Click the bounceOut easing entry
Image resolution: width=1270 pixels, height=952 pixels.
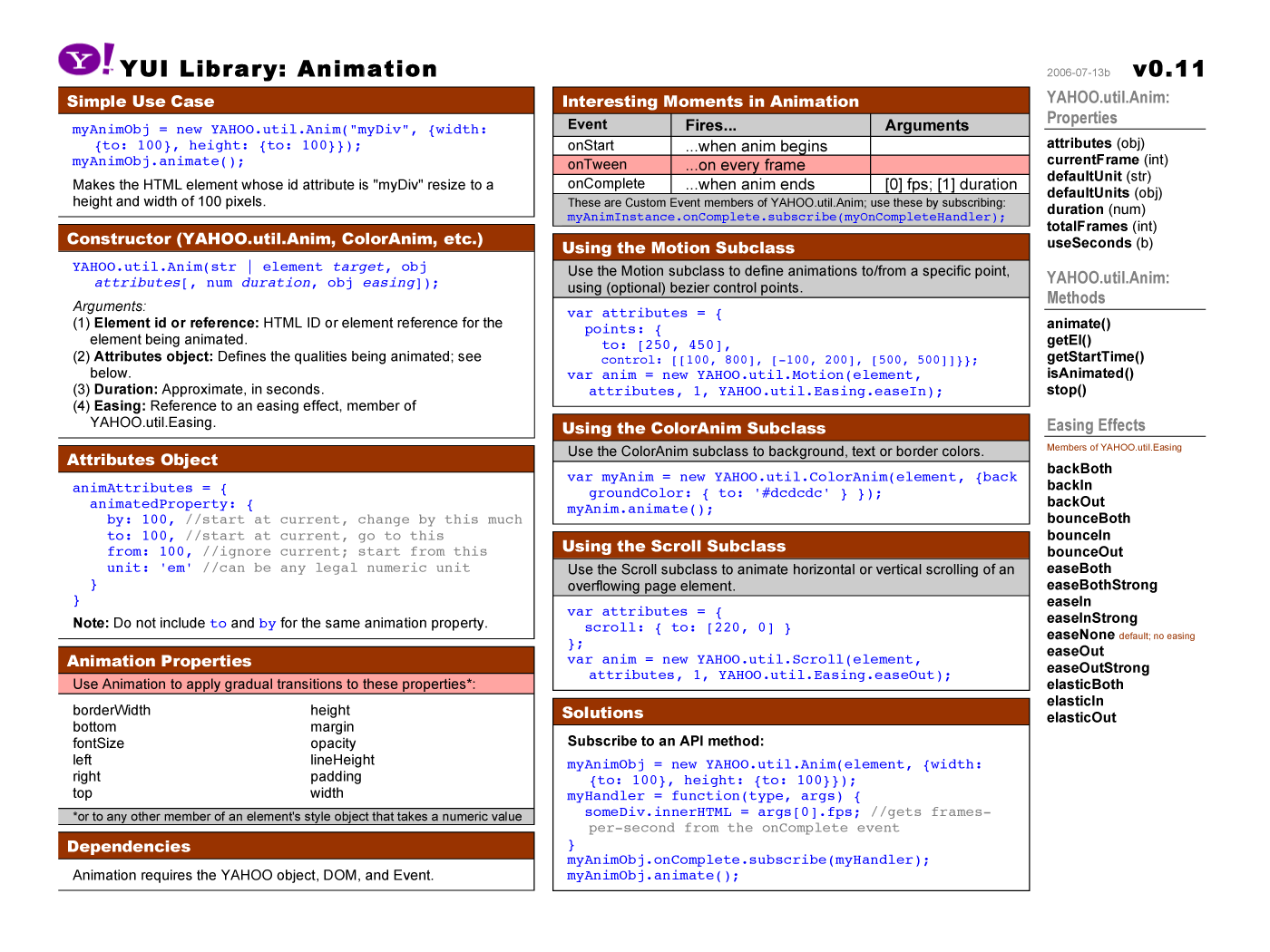click(x=1084, y=551)
